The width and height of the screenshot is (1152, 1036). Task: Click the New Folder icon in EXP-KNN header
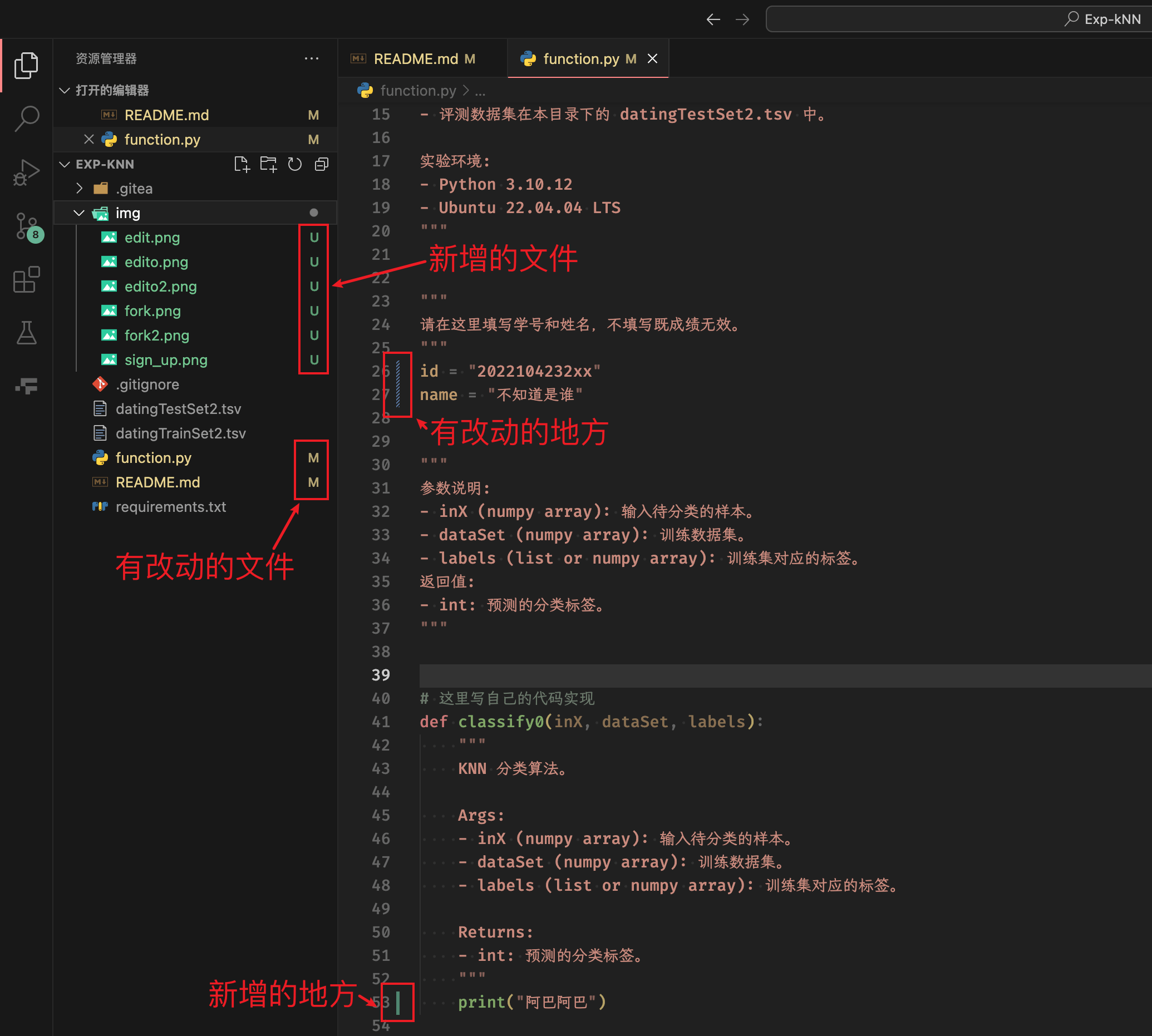coord(268,164)
